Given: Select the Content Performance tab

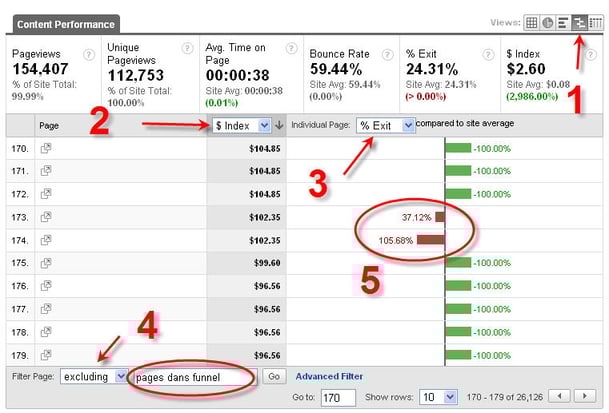Looking at the screenshot, I should coord(63,23).
